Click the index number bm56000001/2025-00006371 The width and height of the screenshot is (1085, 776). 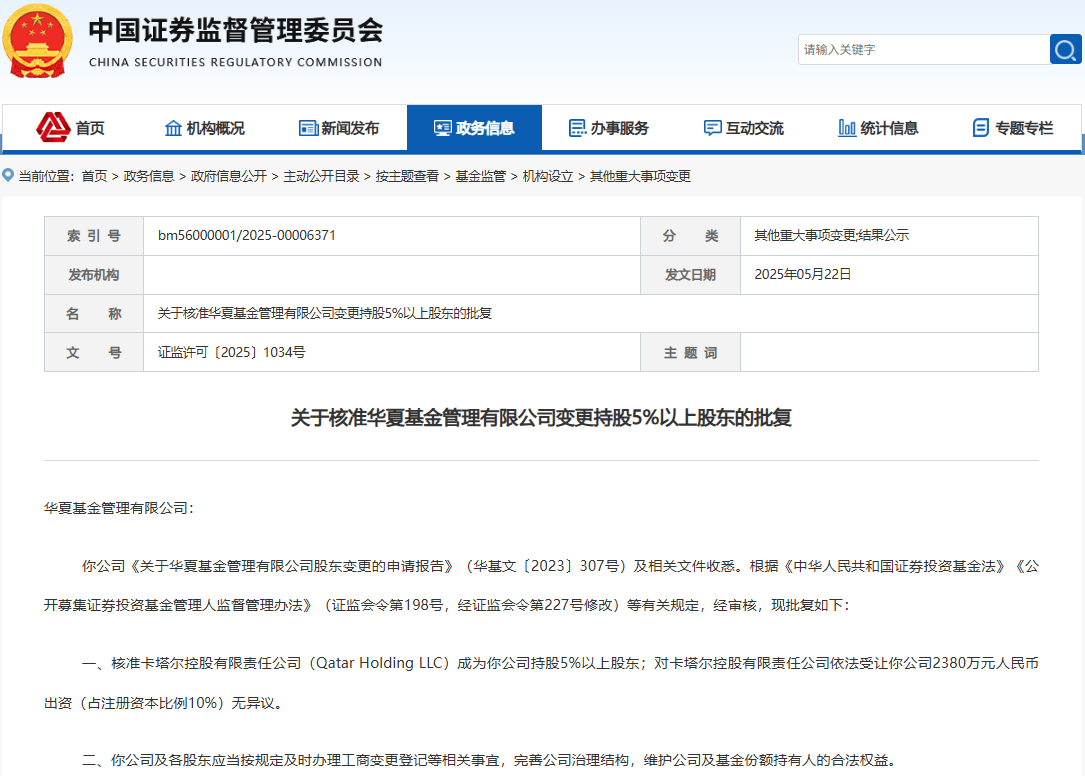point(246,235)
